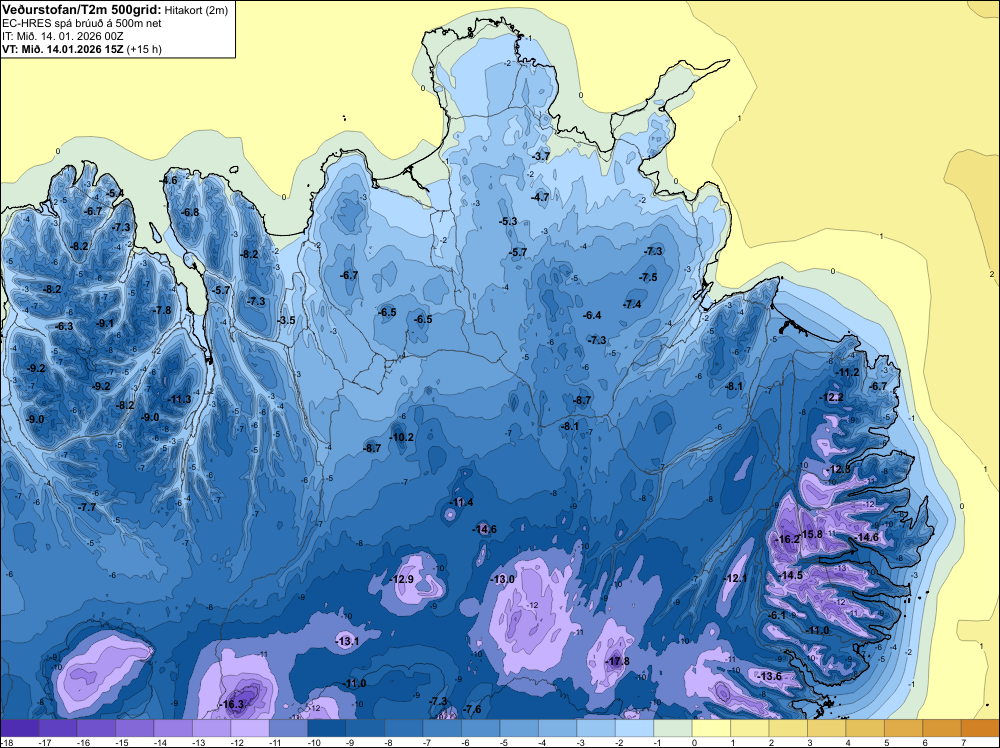Click the -12.2 temperature label
Screen dimensions: 1000x748
coord(831,397)
